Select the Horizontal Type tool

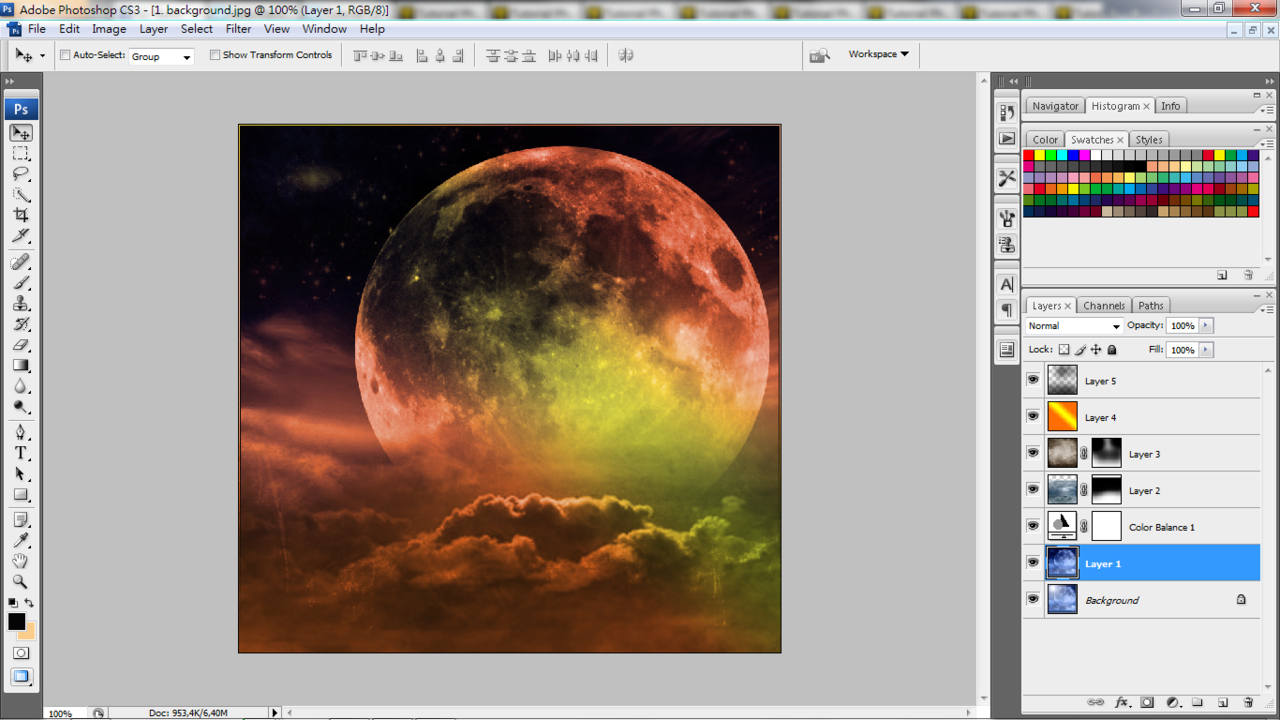[21, 454]
